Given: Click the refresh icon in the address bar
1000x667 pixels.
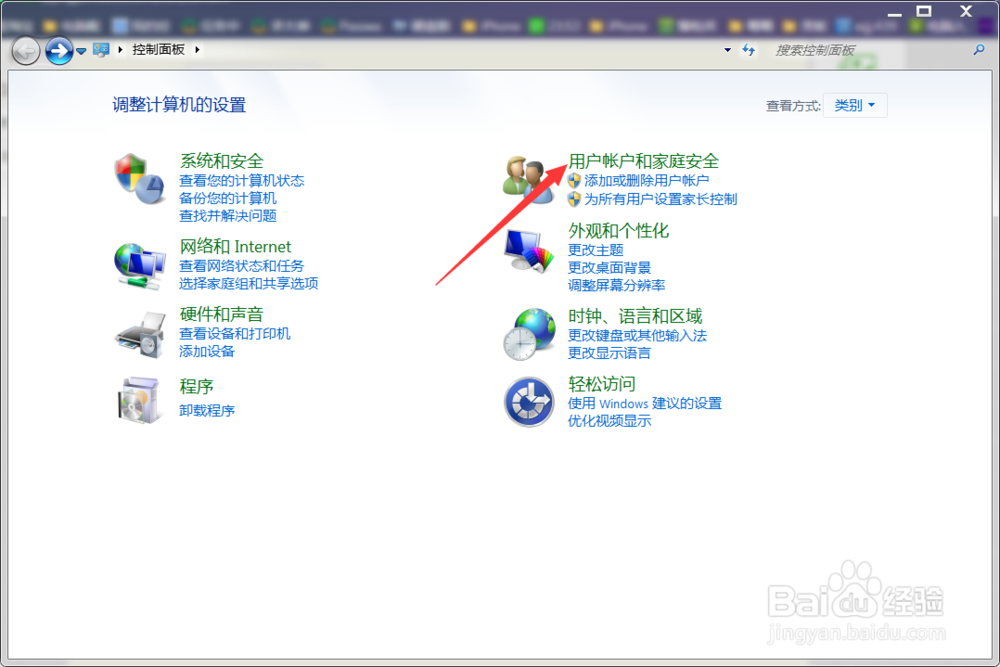Looking at the screenshot, I should click(748, 50).
